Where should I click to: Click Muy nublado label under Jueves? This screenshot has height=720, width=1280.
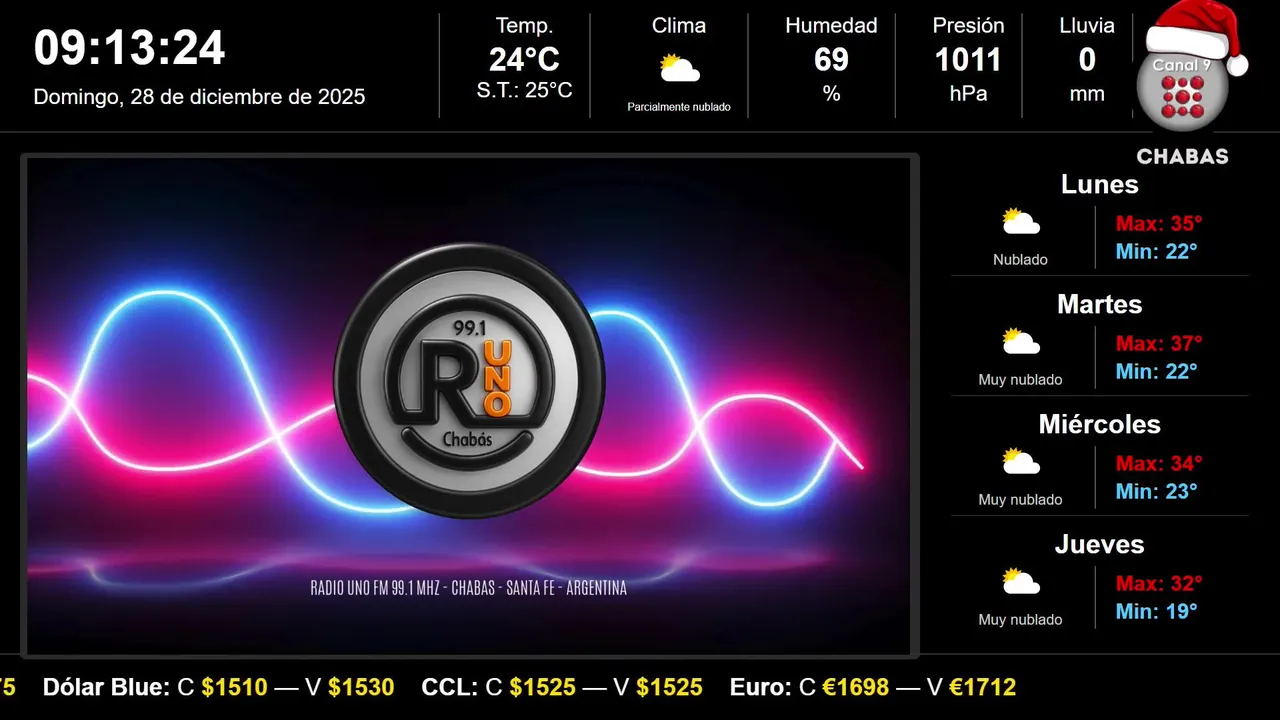1020,620
